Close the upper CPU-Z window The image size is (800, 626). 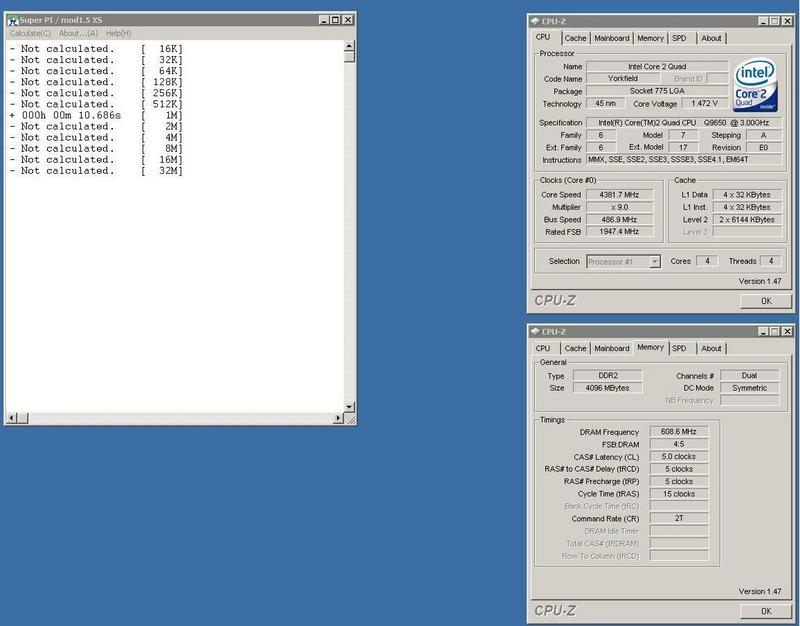tap(788, 21)
